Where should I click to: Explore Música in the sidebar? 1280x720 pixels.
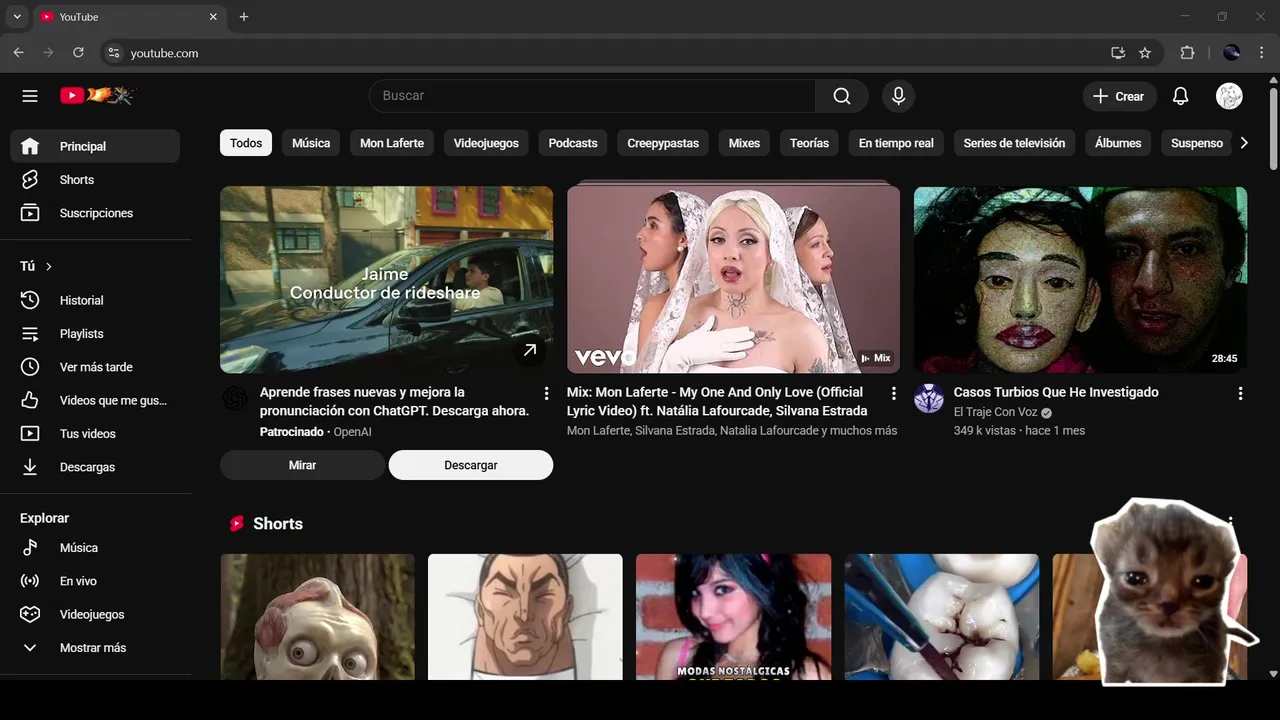tap(95, 548)
